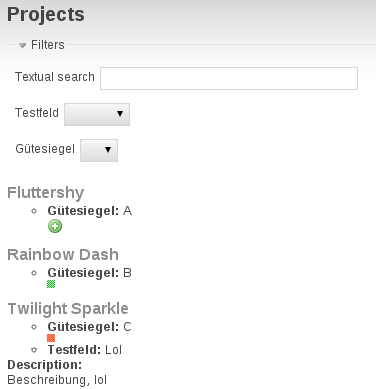Open the Rainbow Dash project link

[x=63, y=254]
